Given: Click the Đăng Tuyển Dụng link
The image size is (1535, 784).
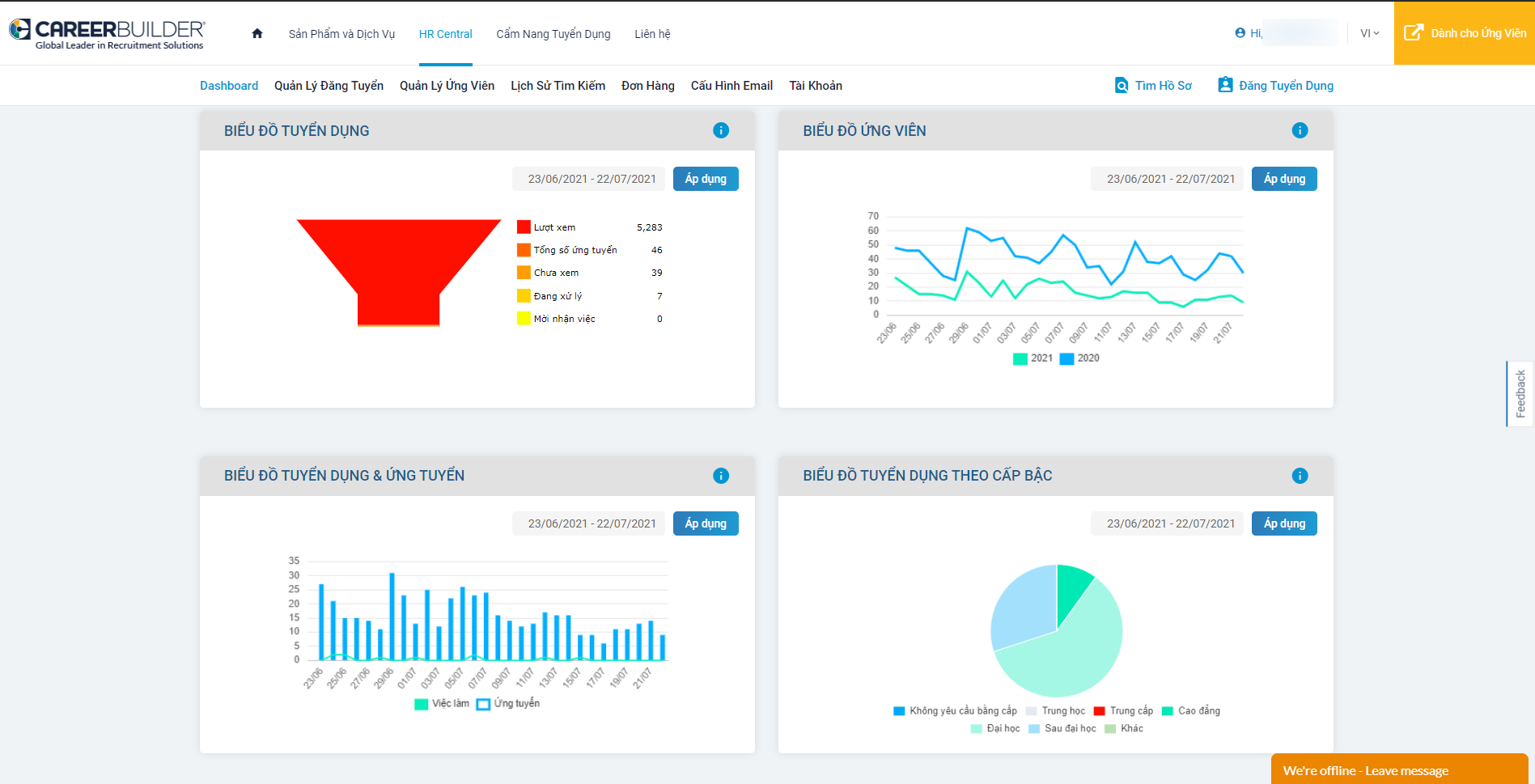Looking at the screenshot, I should pyautogui.click(x=1286, y=86).
